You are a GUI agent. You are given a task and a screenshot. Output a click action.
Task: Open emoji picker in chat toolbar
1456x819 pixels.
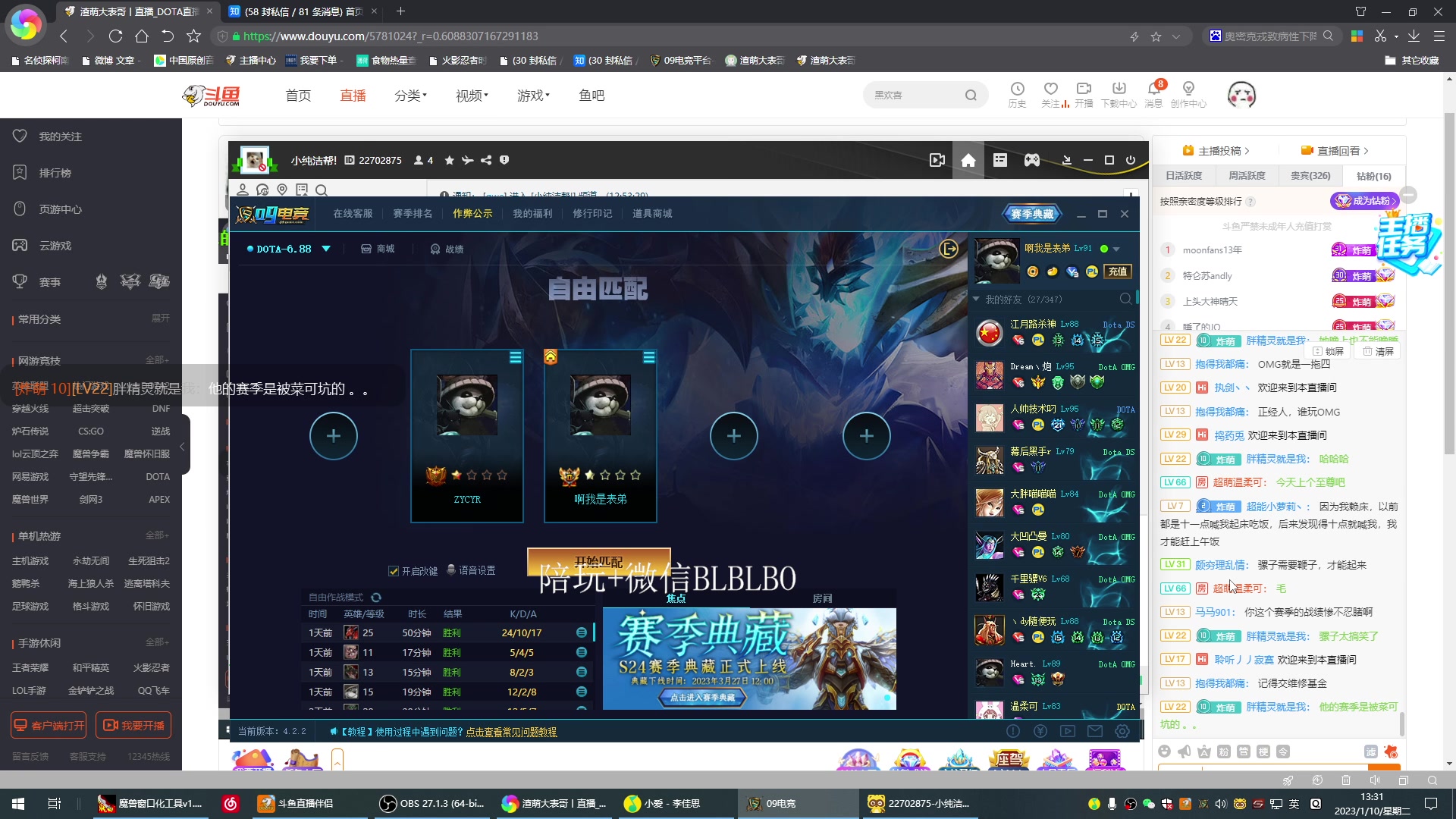tap(1165, 751)
